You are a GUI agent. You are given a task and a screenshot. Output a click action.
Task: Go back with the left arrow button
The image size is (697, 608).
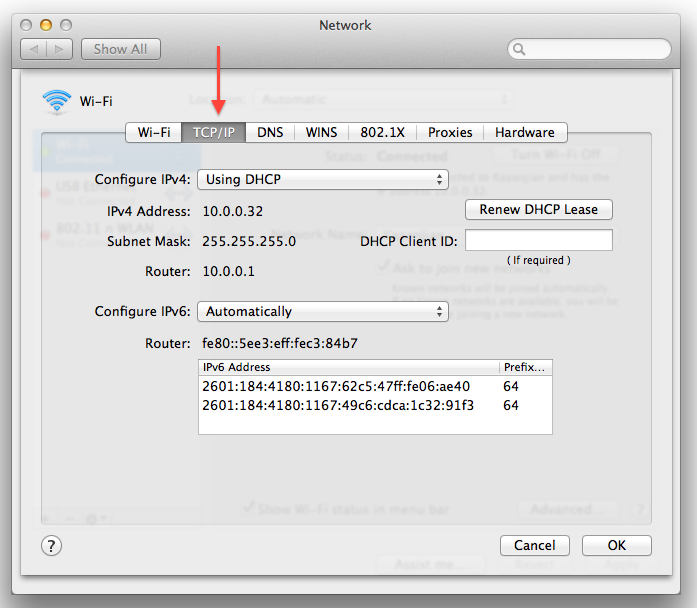pyautogui.click(x=34, y=49)
